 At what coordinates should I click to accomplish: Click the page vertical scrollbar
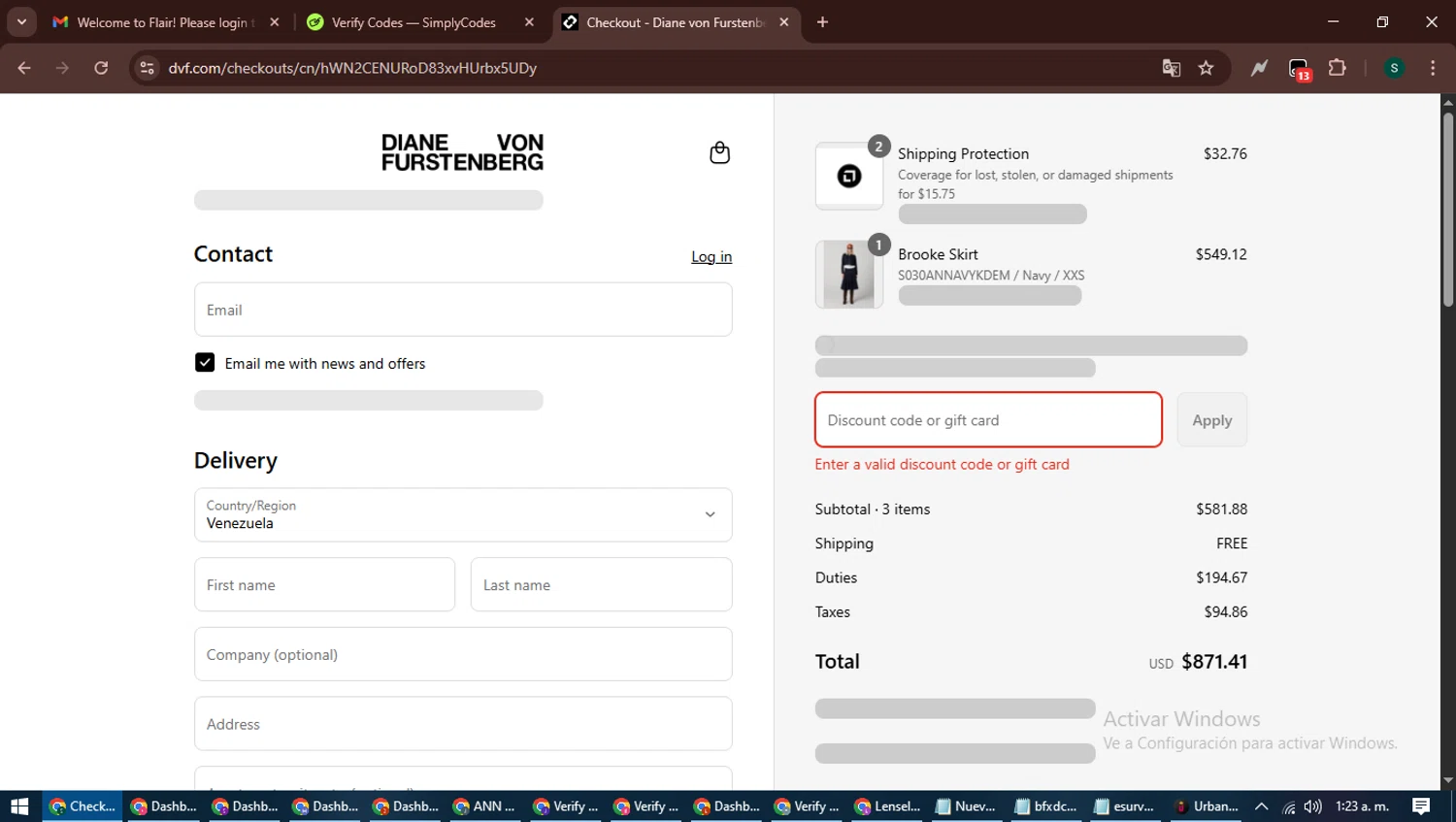[1448, 210]
